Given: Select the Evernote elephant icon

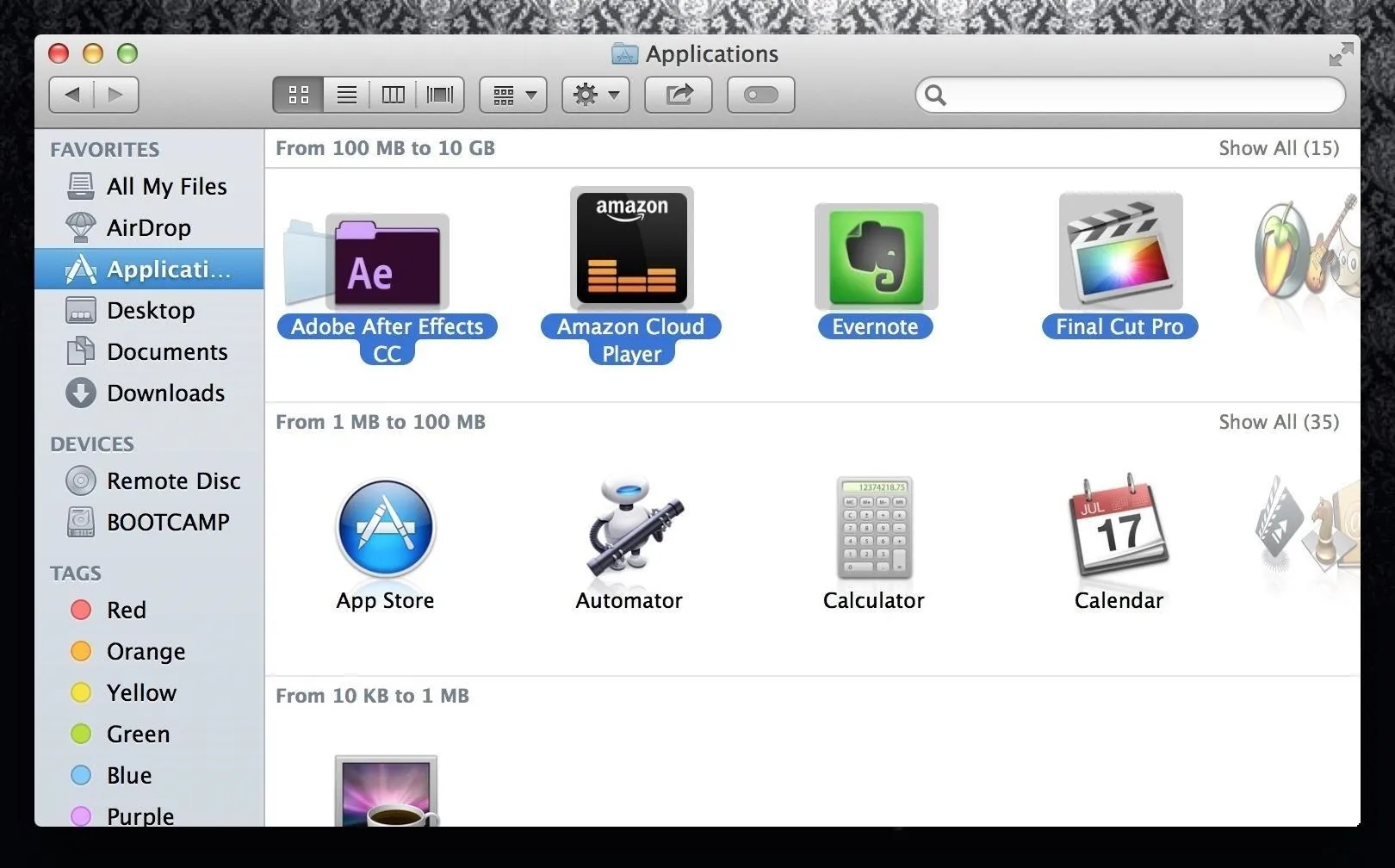Looking at the screenshot, I should pyautogui.click(x=876, y=257).
